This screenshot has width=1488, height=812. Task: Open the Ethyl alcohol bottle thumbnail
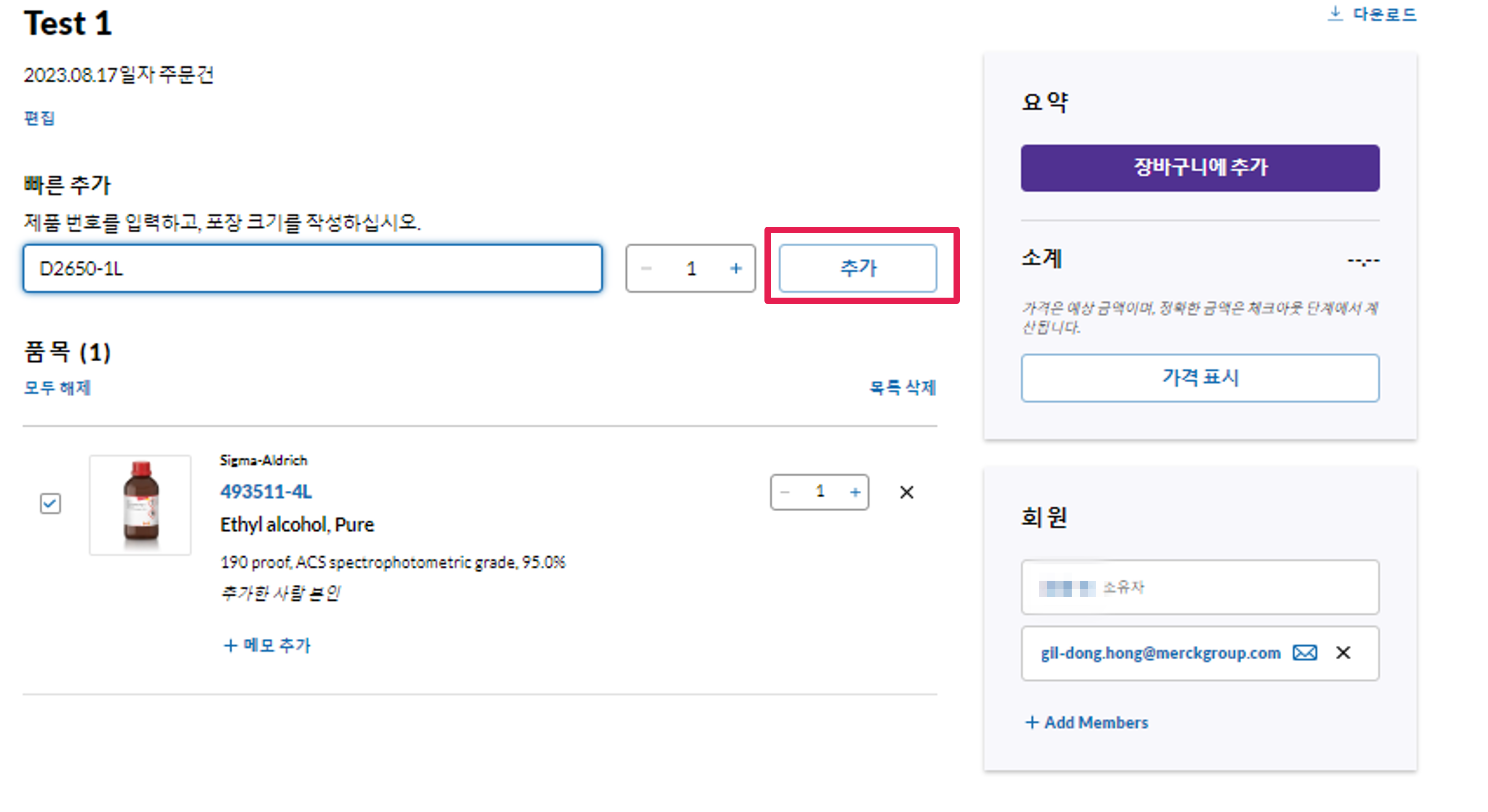coord(140,505)
